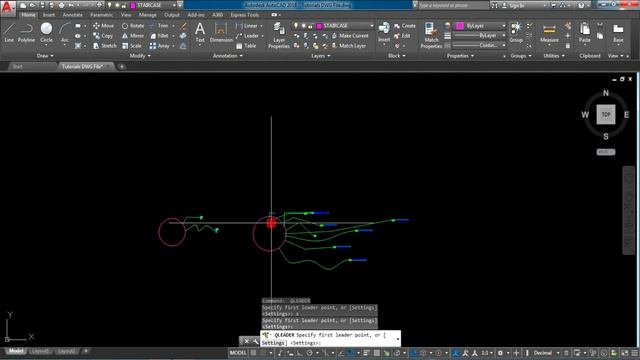The height and width of the screenshot is (360, 640).
Task: Click Match Properties tool
Action: pos(431,36)
